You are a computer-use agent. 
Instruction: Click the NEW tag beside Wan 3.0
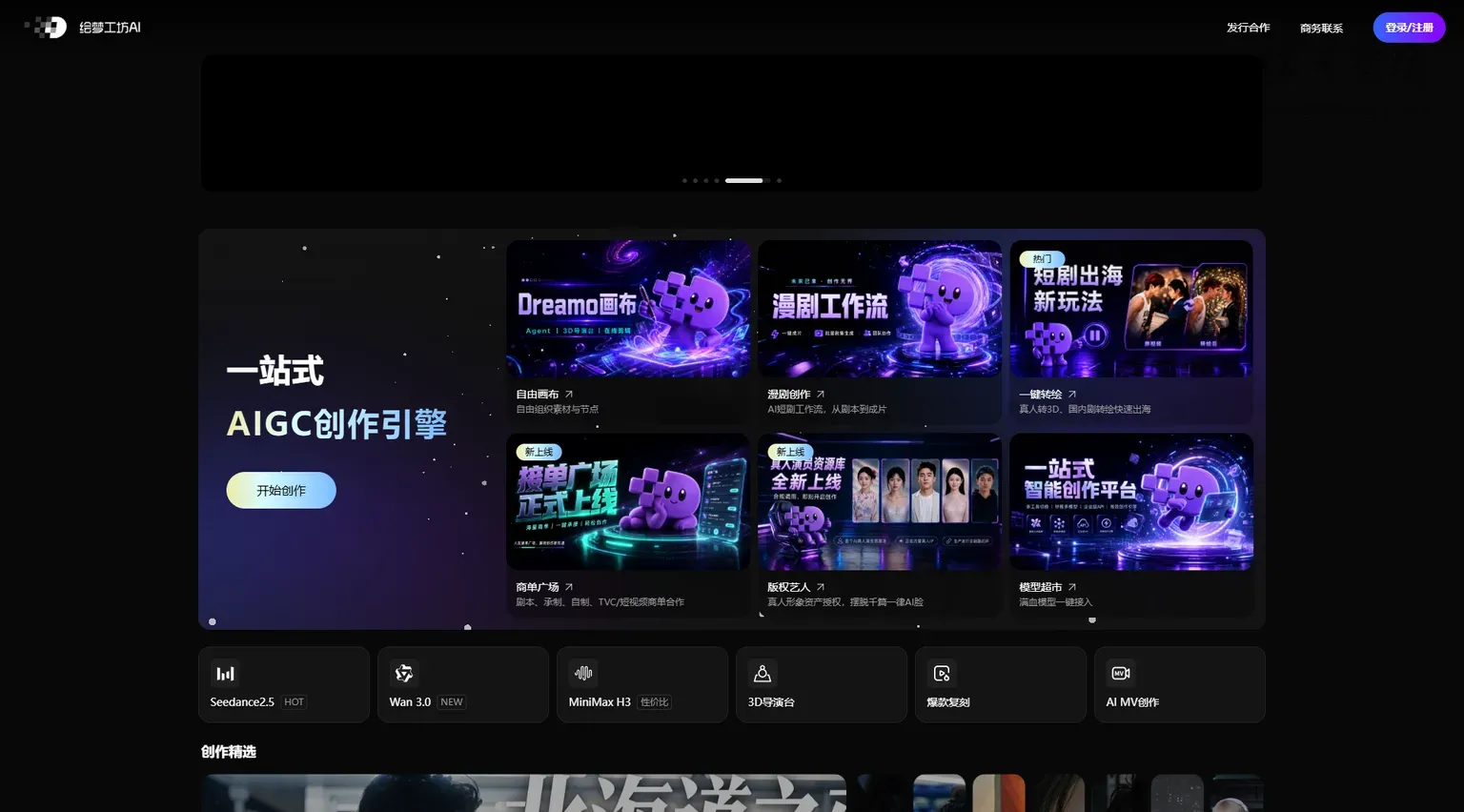452,702
